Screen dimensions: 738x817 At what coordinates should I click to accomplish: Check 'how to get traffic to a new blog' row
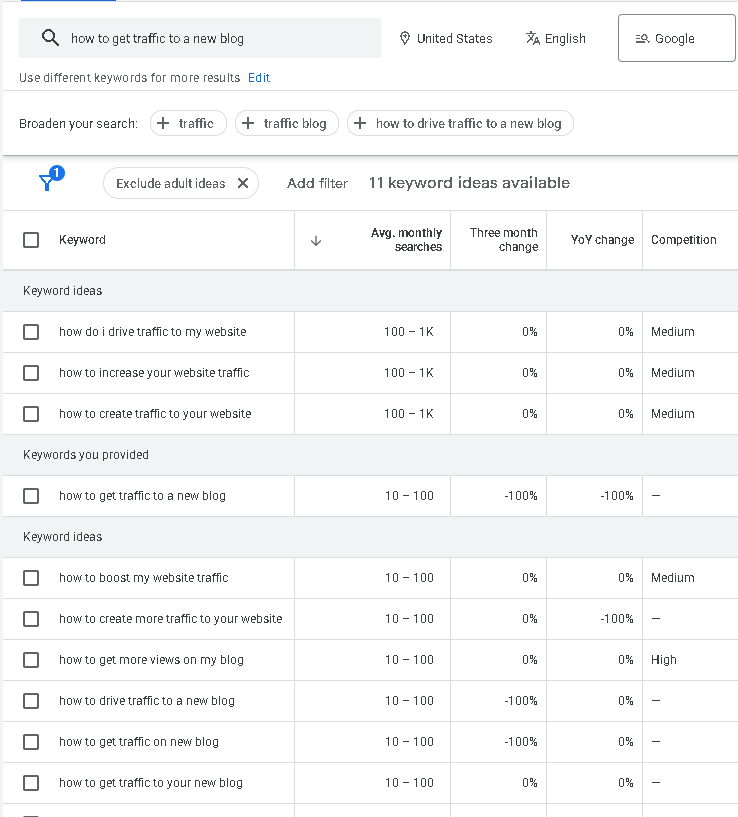(31, 496)
